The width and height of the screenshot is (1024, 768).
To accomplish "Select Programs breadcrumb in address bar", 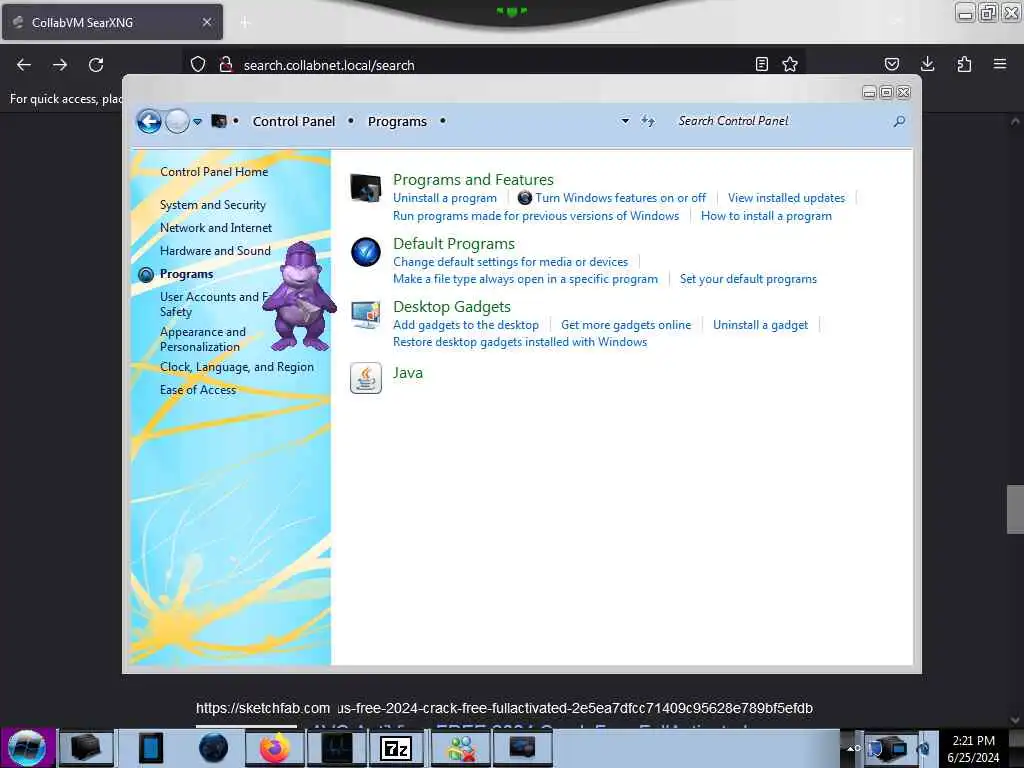I will pyautogui.click(x=397, y=121).
